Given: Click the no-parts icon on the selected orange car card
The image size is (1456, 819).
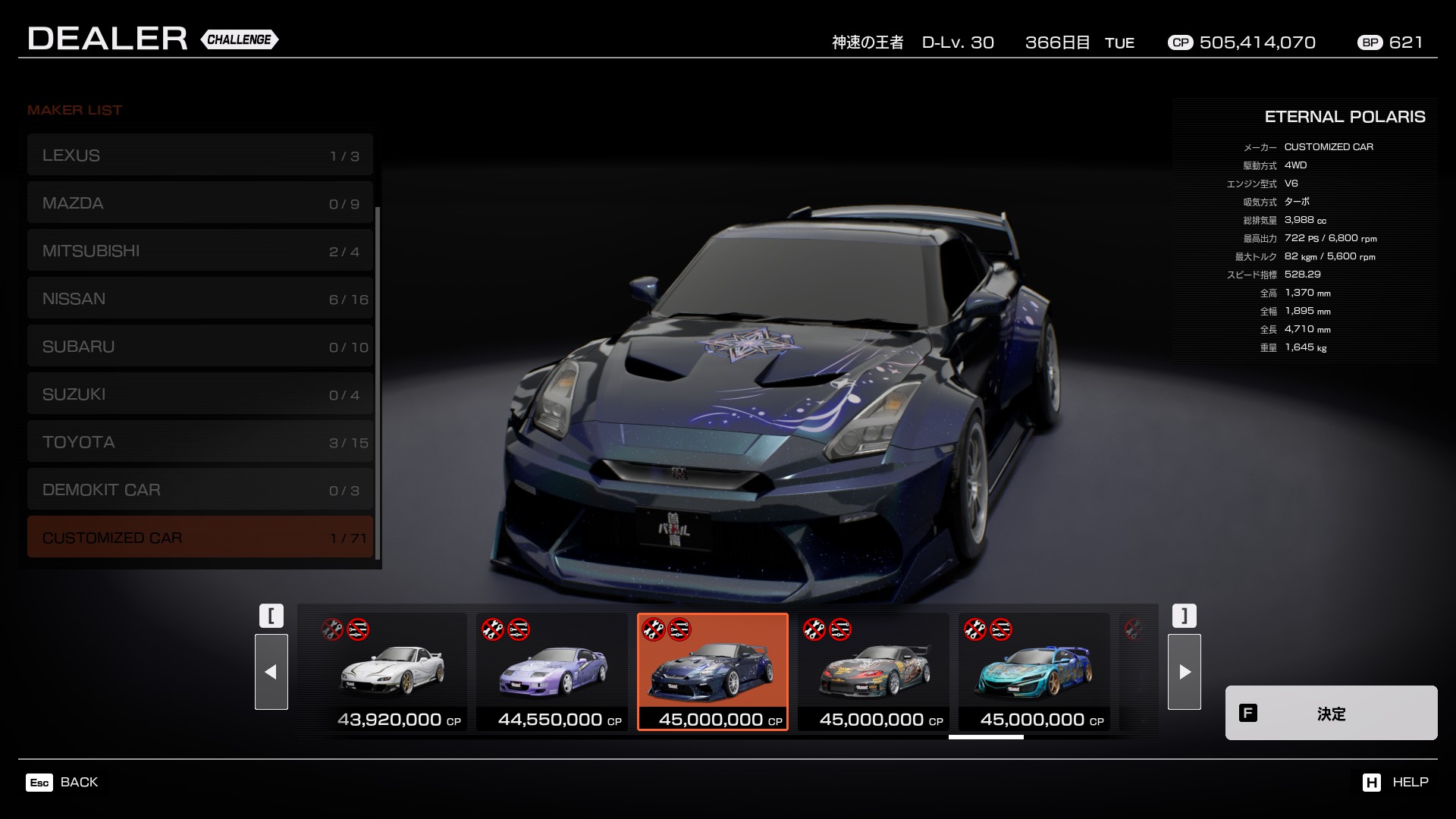Looking at the screenshot, I should 679,629.
